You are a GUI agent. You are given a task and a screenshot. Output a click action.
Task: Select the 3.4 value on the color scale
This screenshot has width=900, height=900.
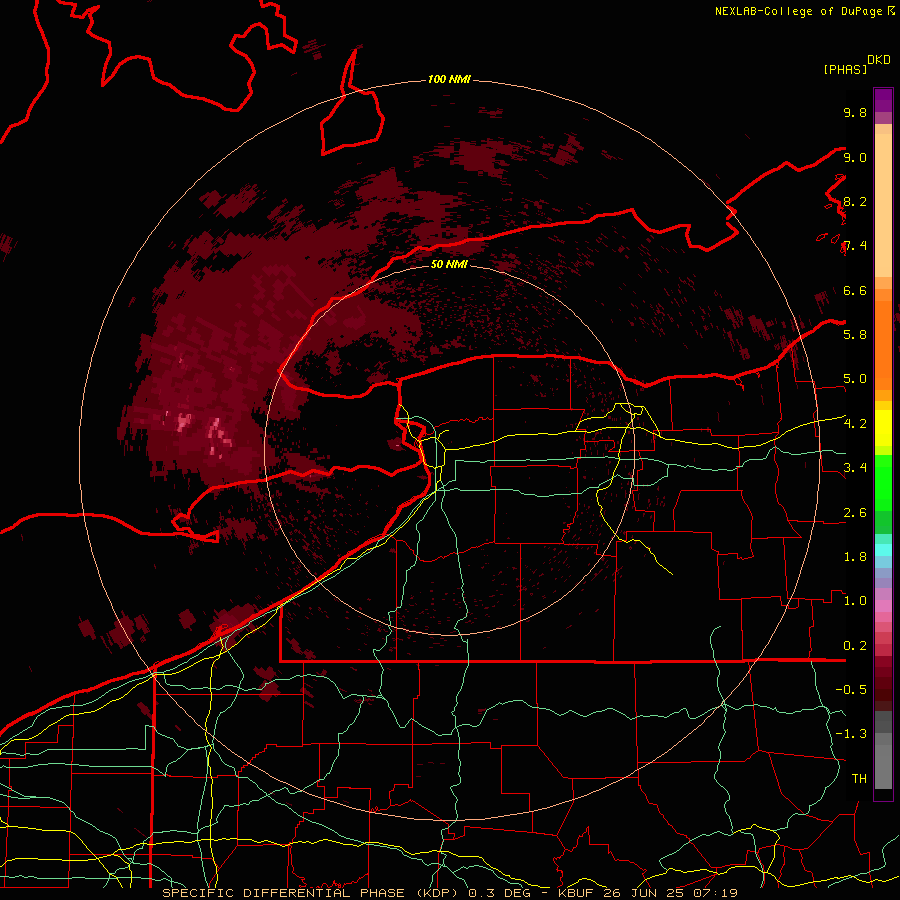855,468
